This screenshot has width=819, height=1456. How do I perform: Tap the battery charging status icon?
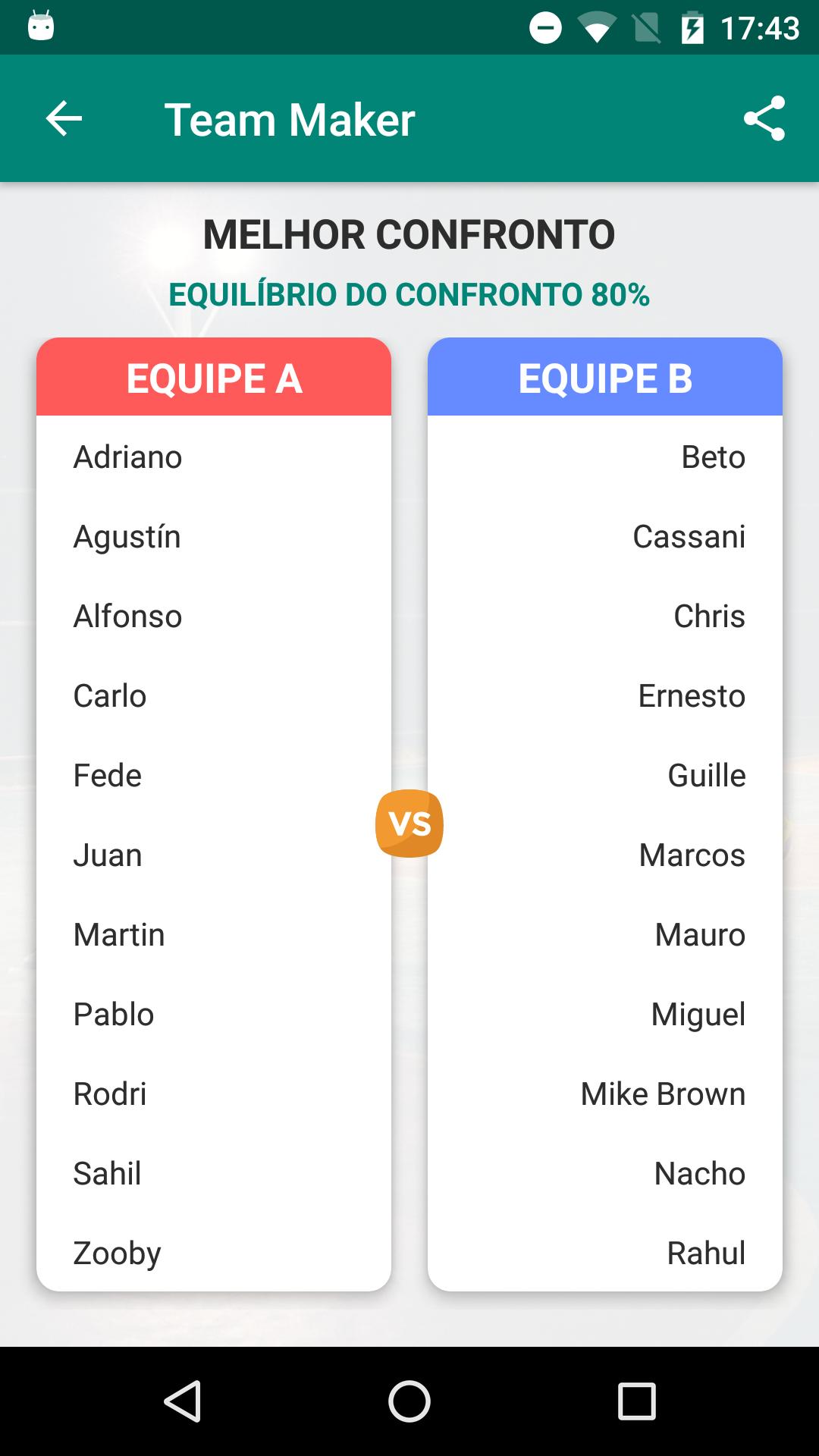click(x=692, y=28)
